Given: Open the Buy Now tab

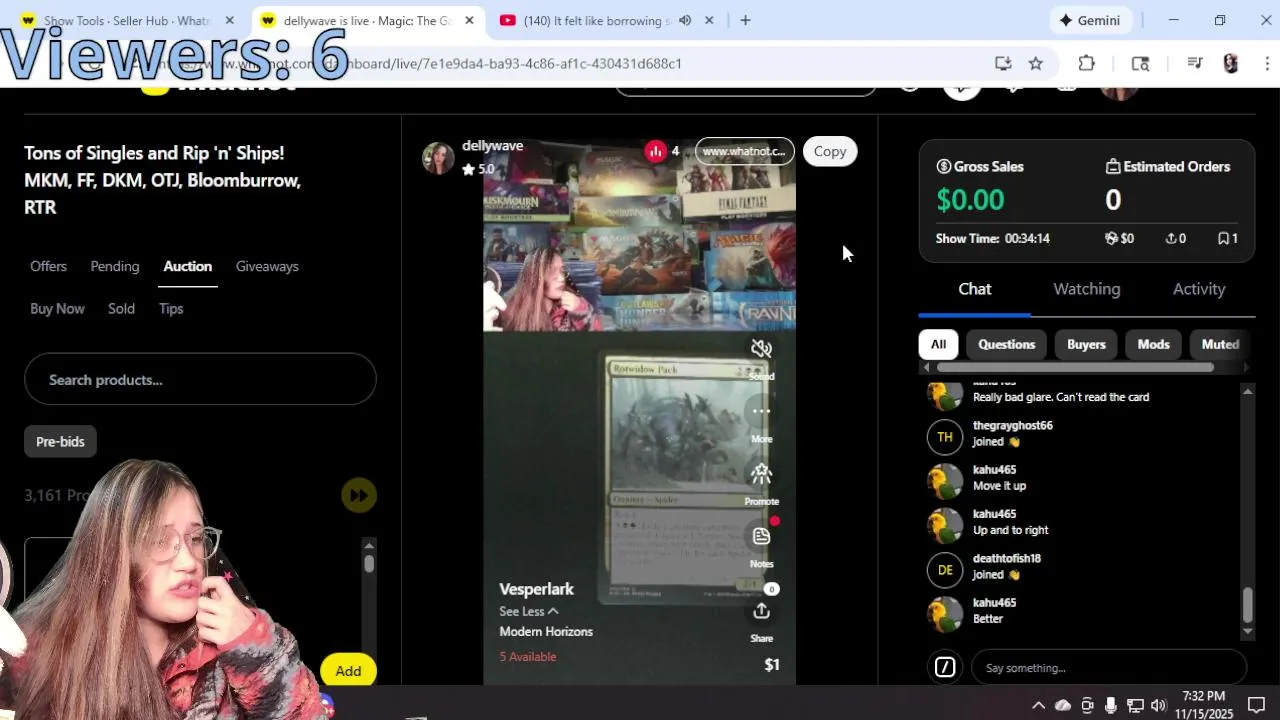Looking at the screenshot, I should (x=57, y=308).
